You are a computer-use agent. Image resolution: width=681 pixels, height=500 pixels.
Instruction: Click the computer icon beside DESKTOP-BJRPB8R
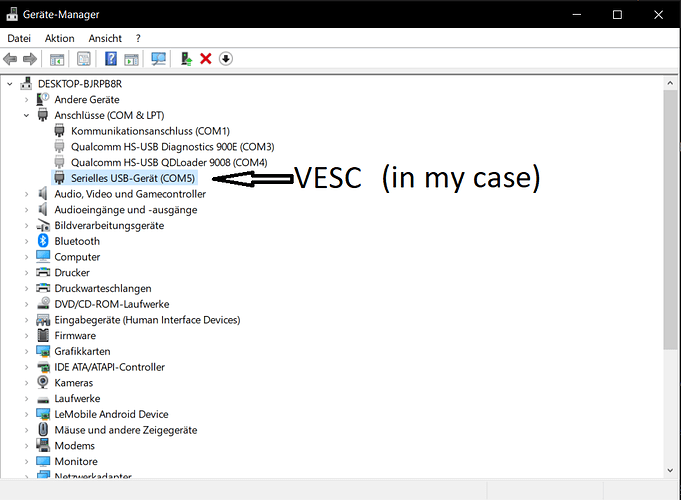tap(26, 83)
